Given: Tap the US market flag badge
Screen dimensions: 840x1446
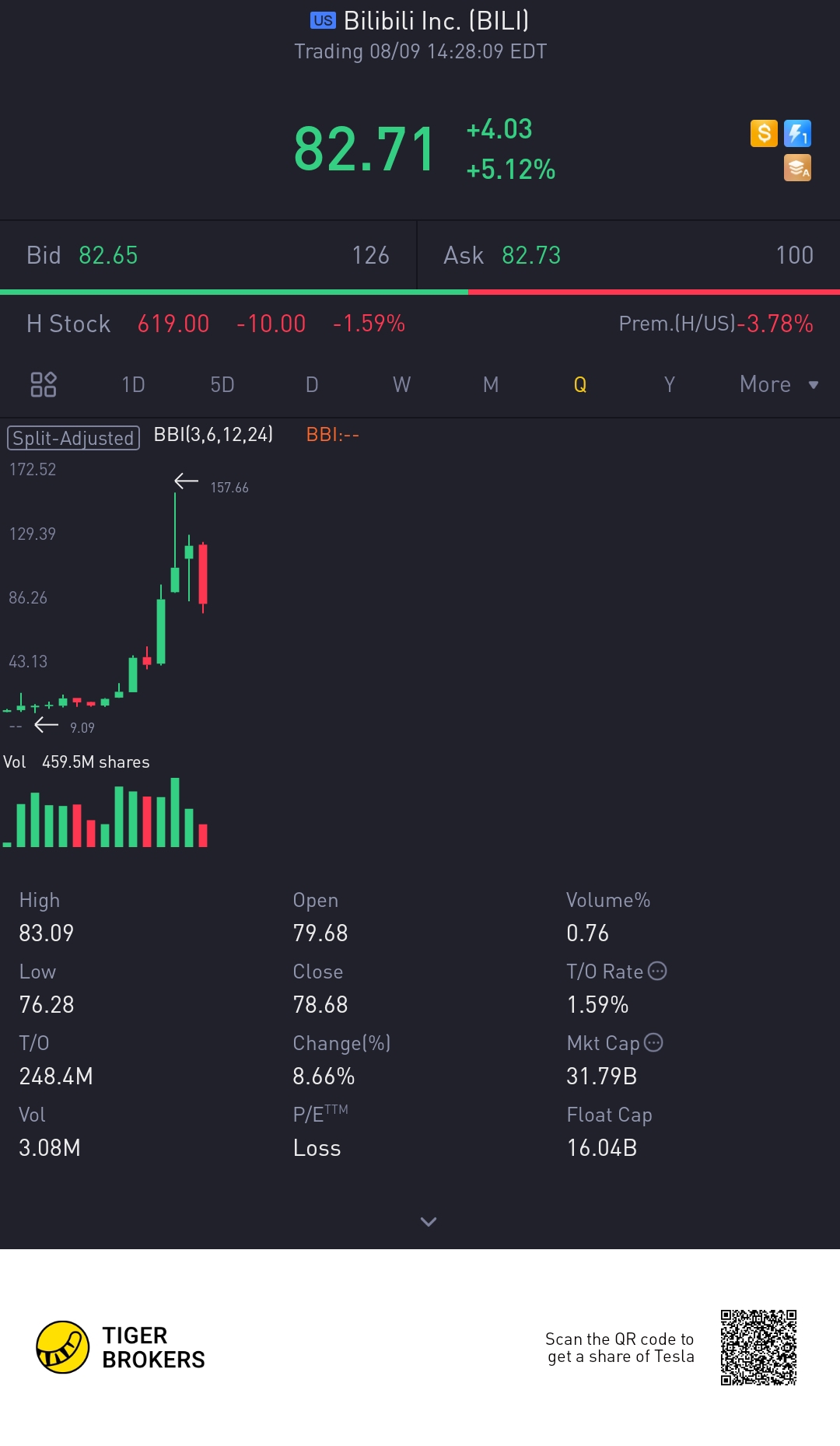Looking at the screenshot, I should (323, 21).
